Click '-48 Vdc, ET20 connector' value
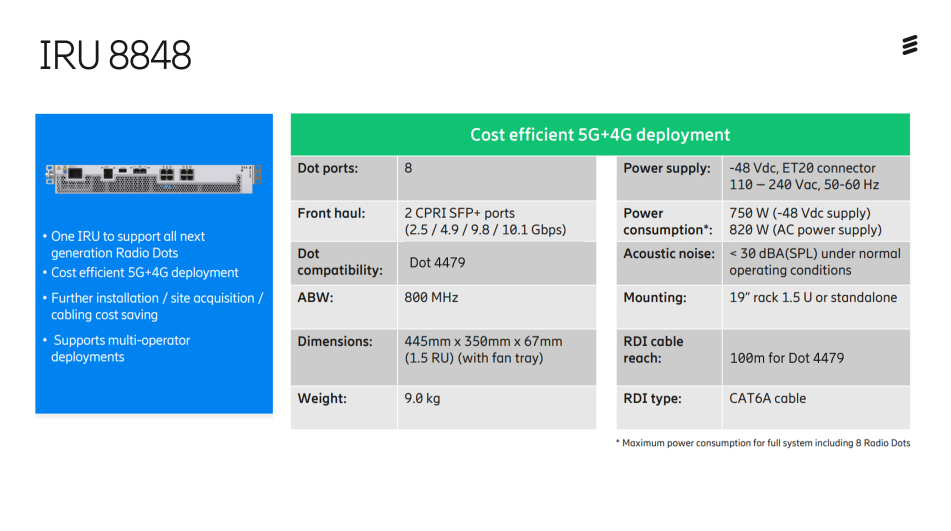 point(802,168)
